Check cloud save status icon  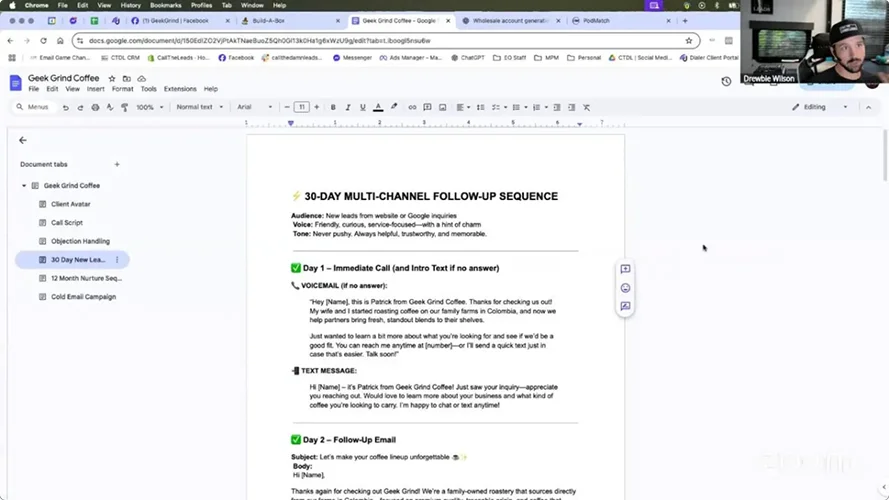click(142, 79)
